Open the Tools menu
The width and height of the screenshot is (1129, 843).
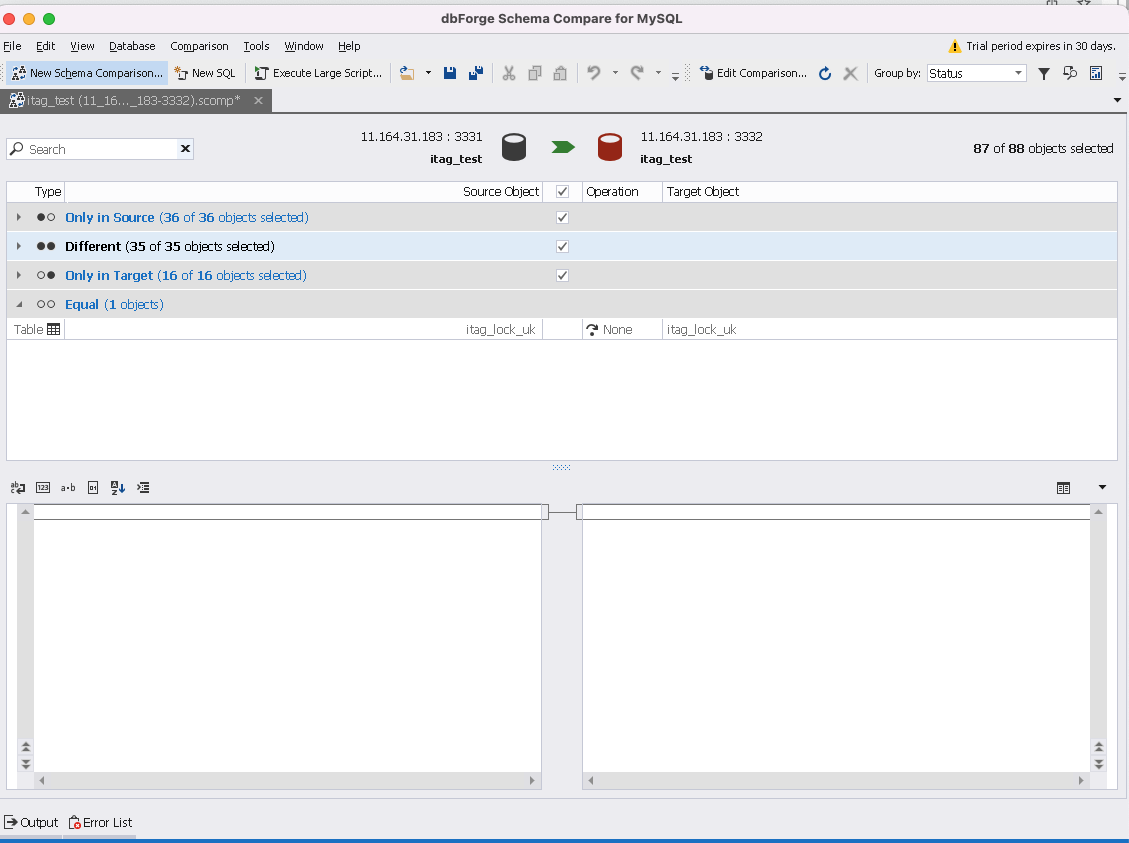(256, 46)
